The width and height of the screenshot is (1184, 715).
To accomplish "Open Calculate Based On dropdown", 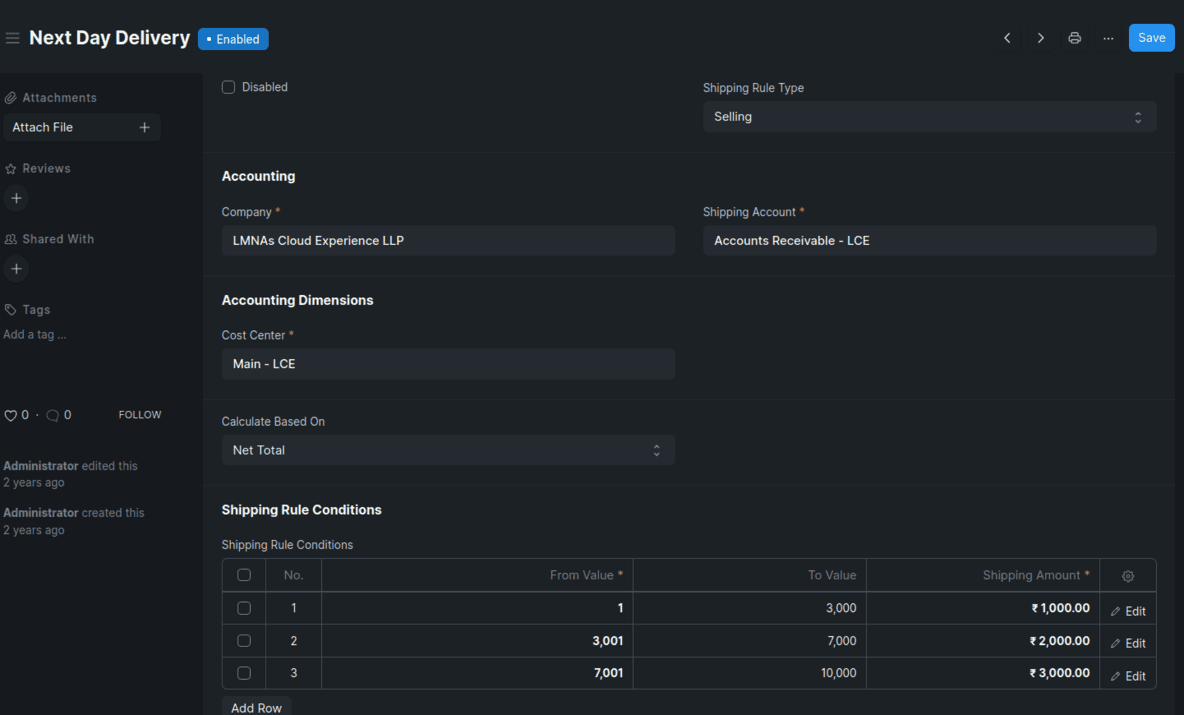I will pyautogui.click(x=448, y=450).
